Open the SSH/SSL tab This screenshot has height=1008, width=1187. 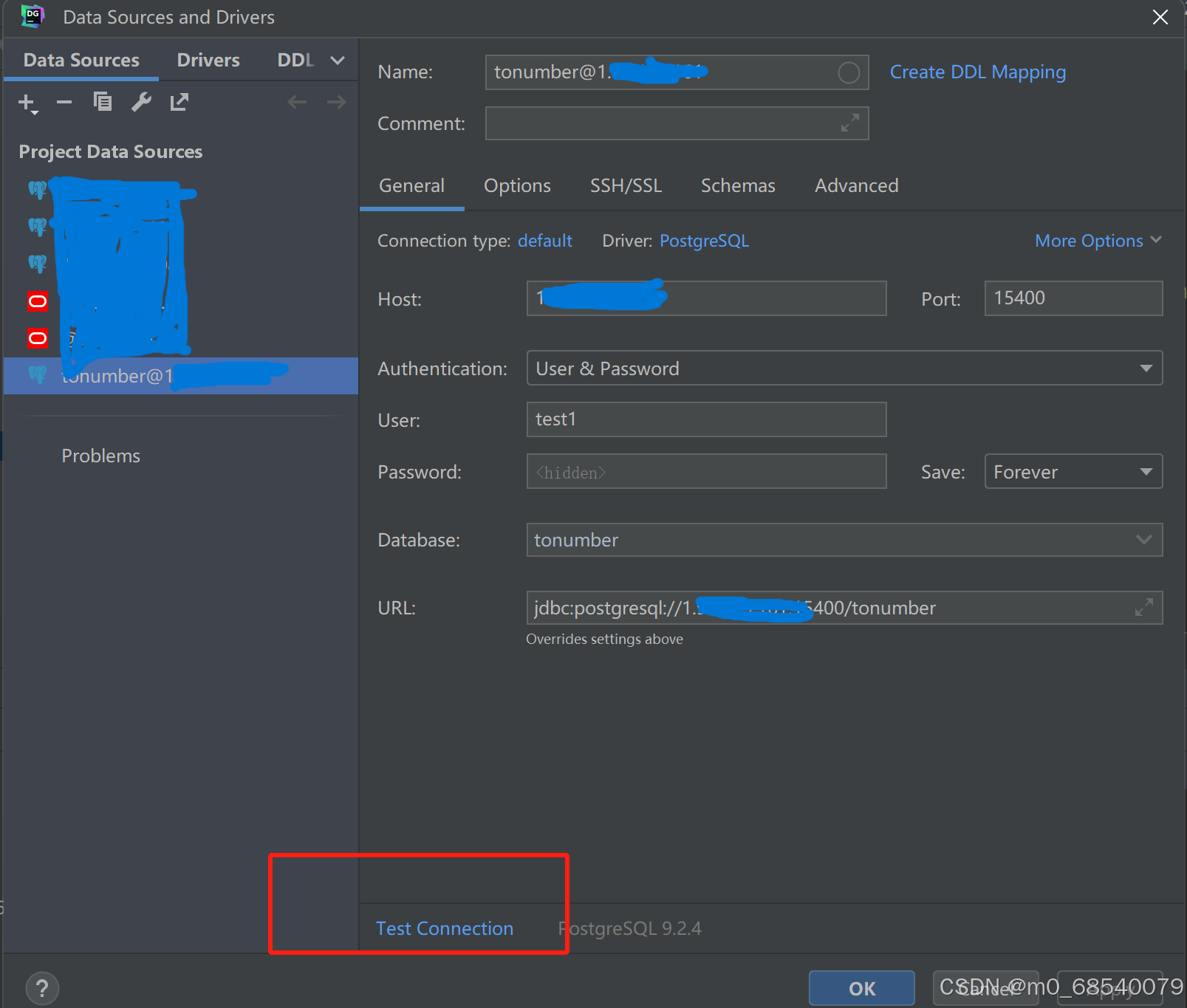tap(626, 185)
